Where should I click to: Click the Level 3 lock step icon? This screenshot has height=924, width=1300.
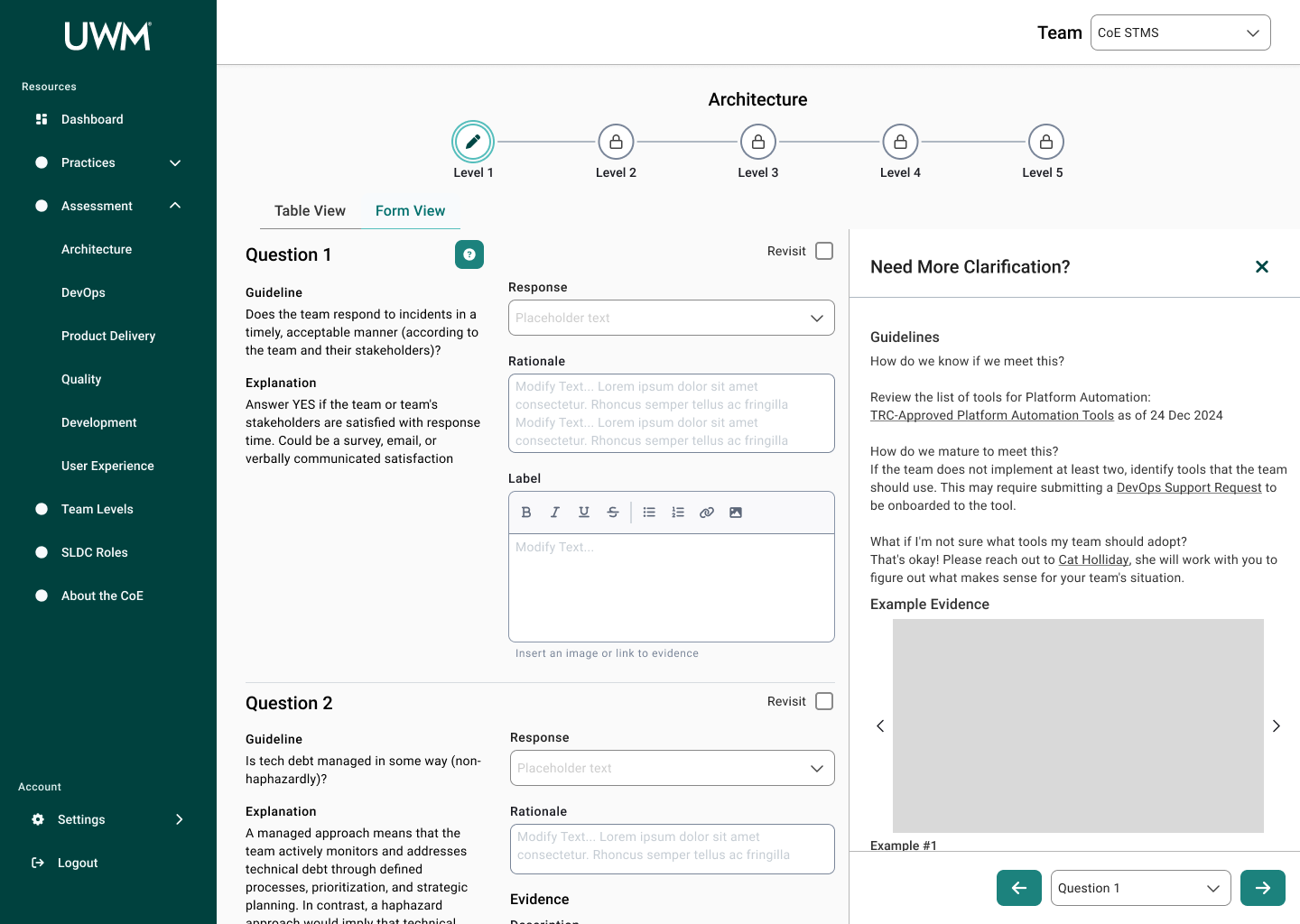[758, 142]
